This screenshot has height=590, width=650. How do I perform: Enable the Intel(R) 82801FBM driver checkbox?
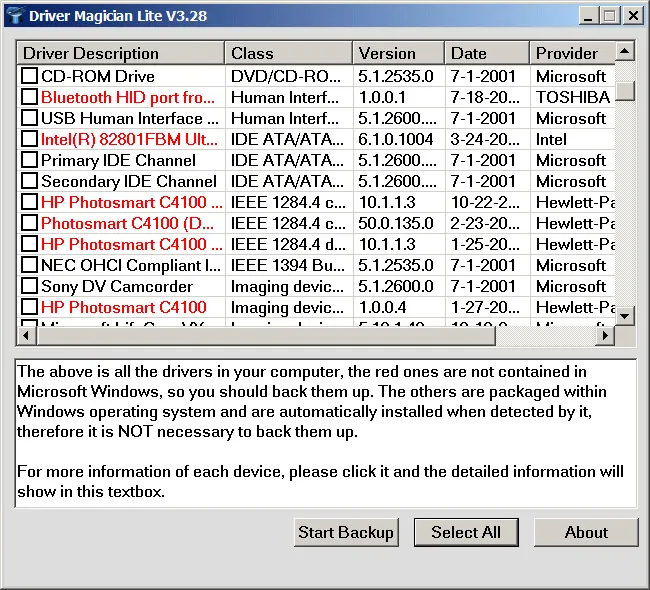point(30,139)
